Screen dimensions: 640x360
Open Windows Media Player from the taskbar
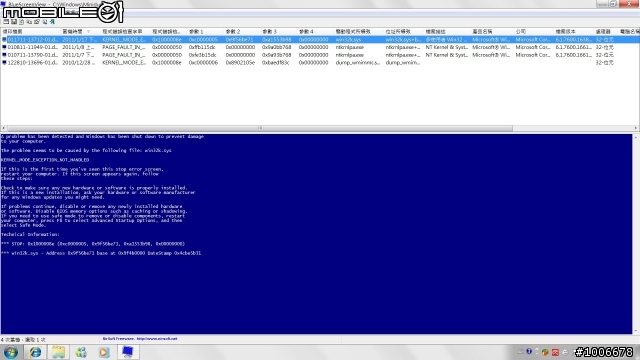(x=104, y=352)
